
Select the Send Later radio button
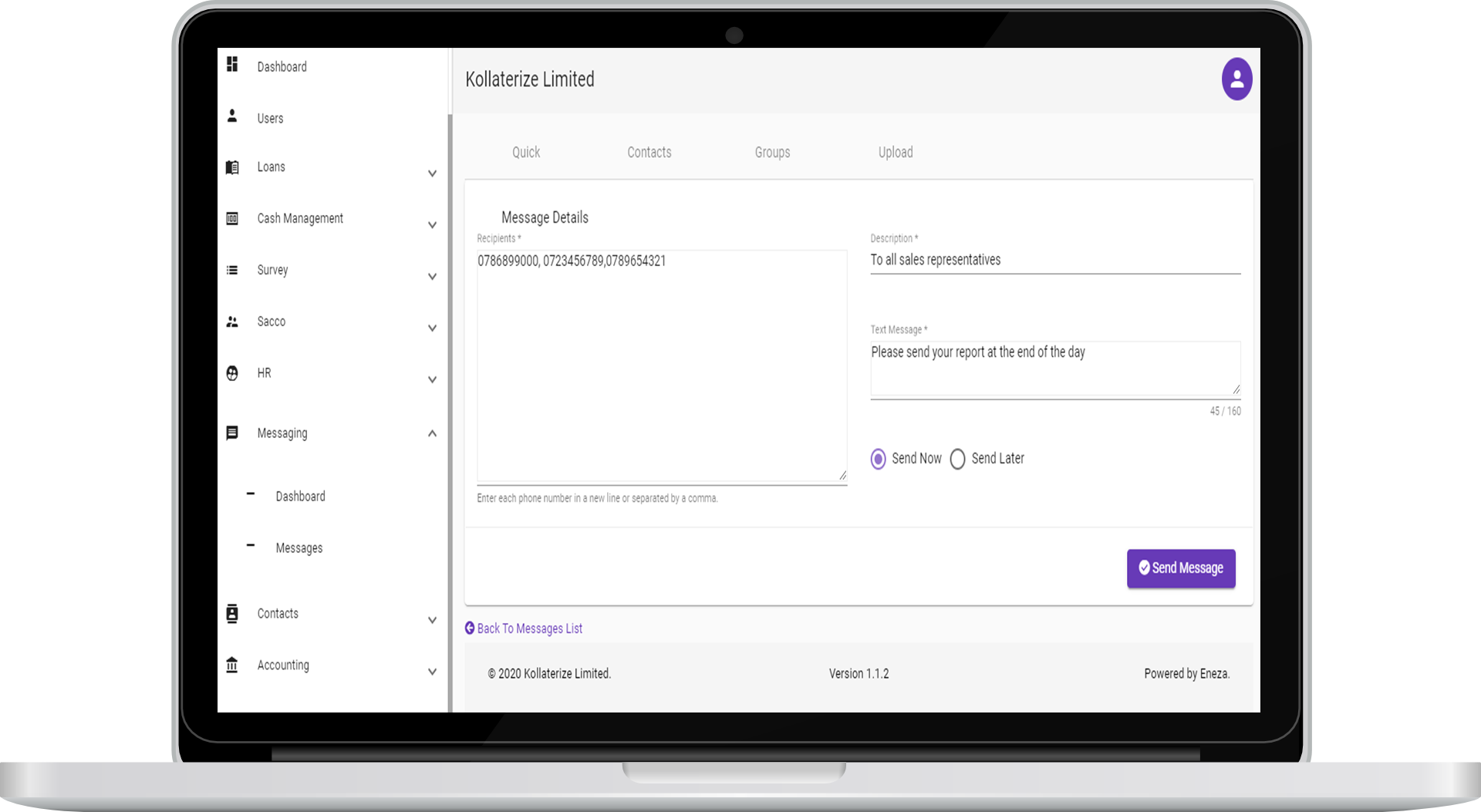click(x=957, y=459)
